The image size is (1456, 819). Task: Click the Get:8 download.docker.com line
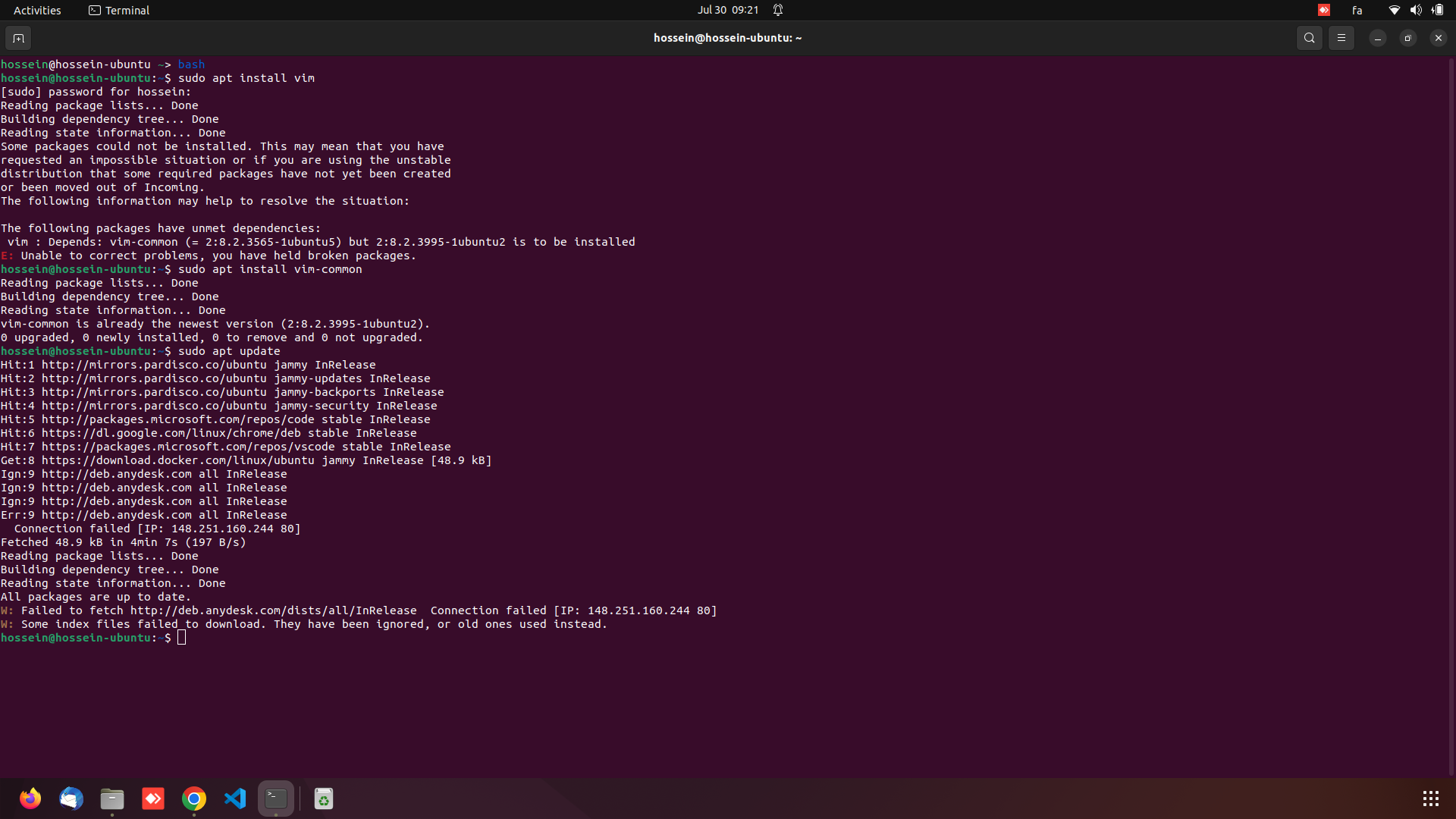point(246,460)
